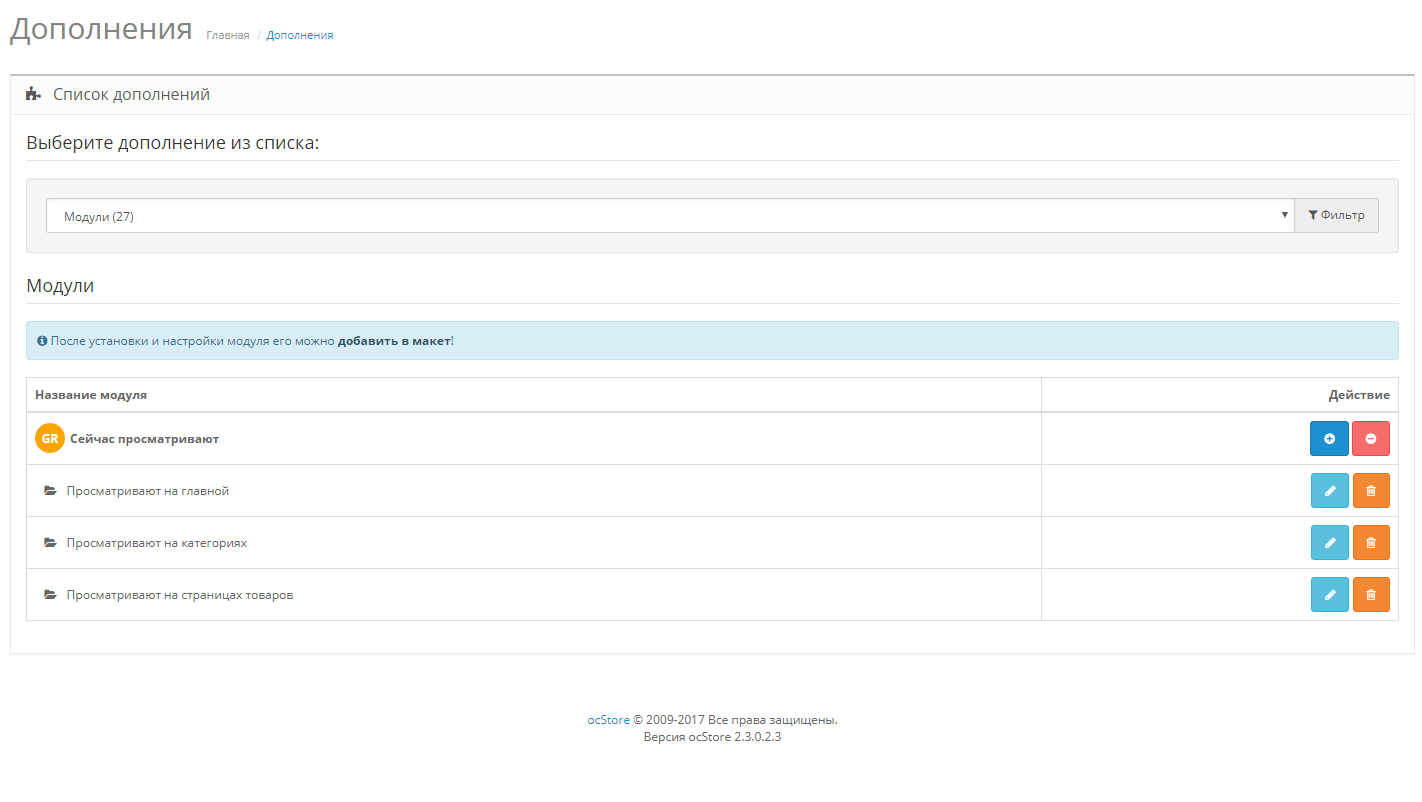Click folder icon beside Просматривают на категориях
This screenshot has width=1422, height=802.
coord(50,543)
